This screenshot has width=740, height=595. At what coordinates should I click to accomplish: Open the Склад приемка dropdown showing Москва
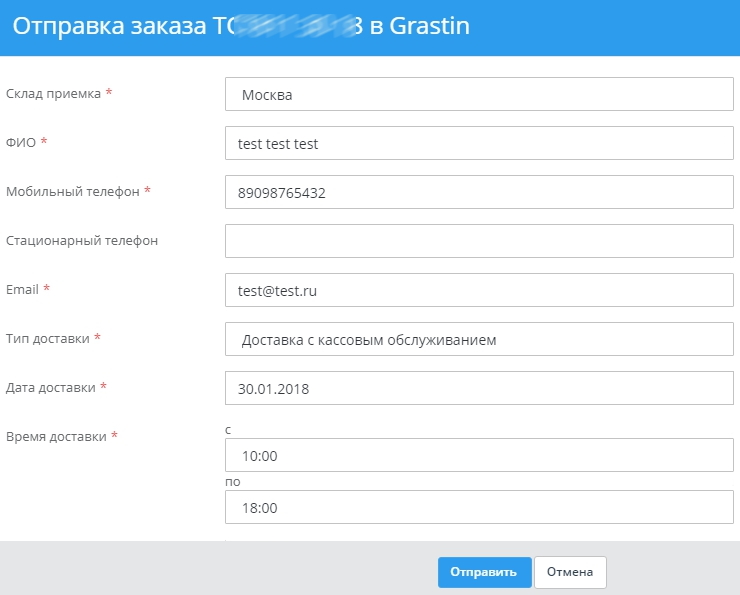click(479, 95)
